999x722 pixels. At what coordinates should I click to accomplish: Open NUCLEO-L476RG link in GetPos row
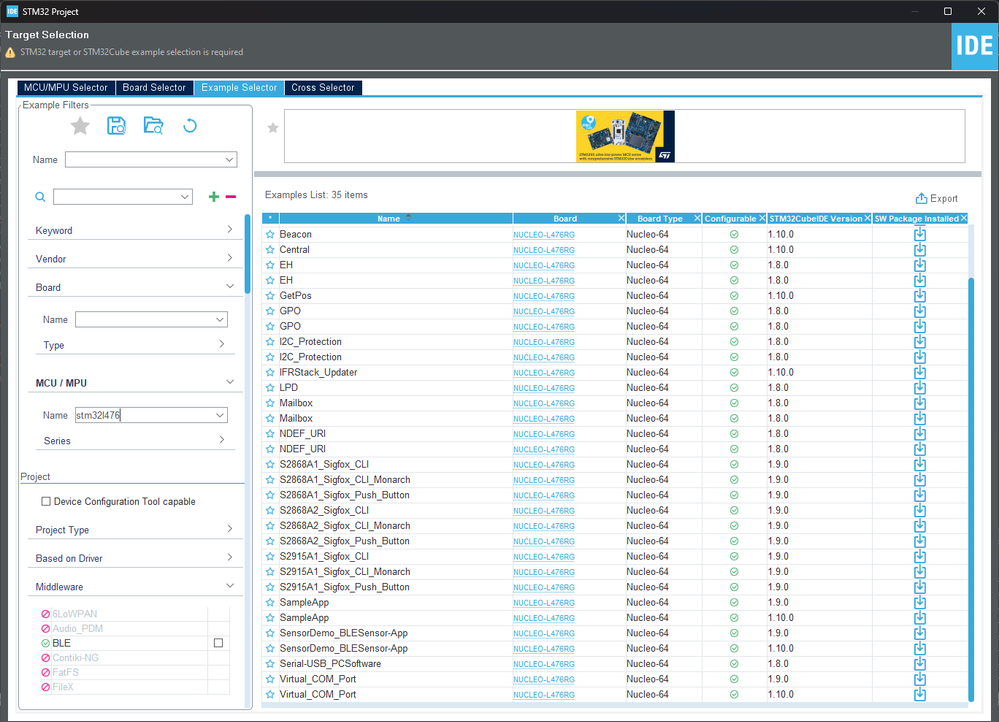point(543,296)
